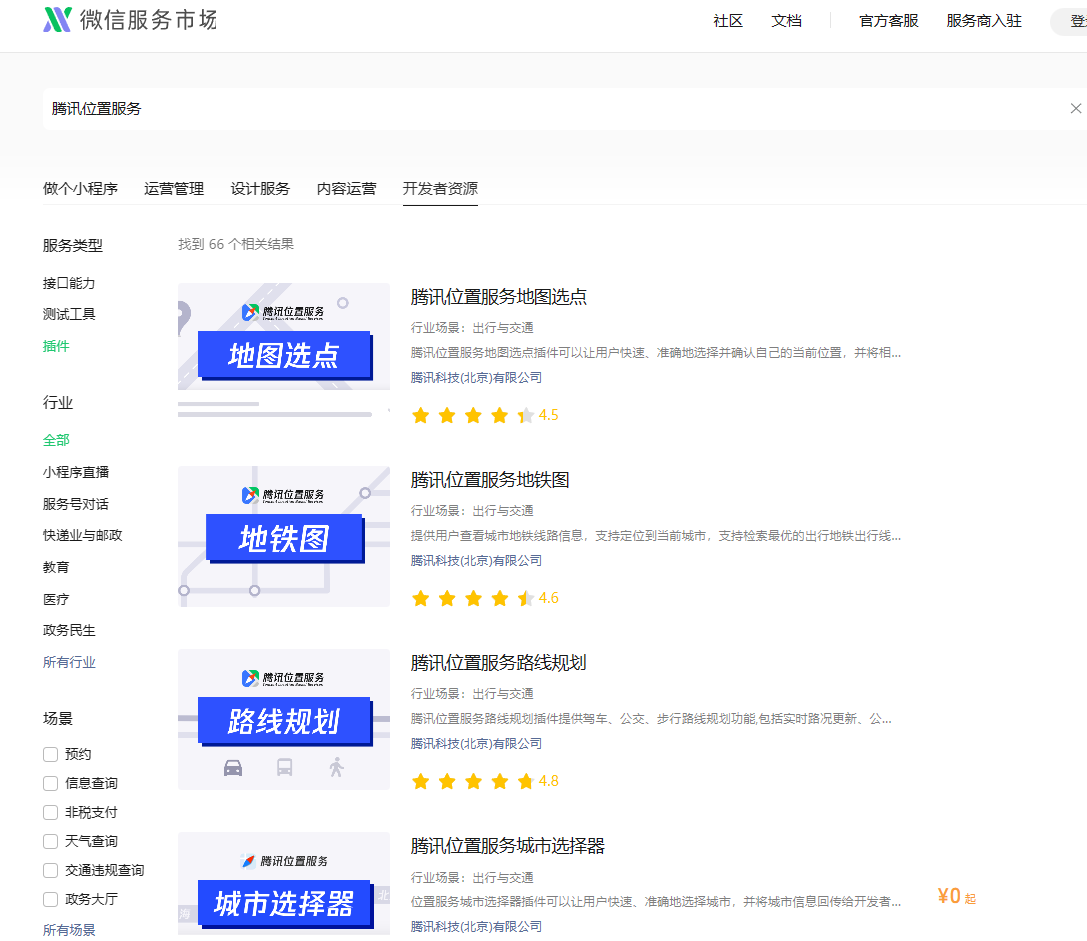
Task: Switch to the 运营管理 tab
Action: tap(174, 189)
